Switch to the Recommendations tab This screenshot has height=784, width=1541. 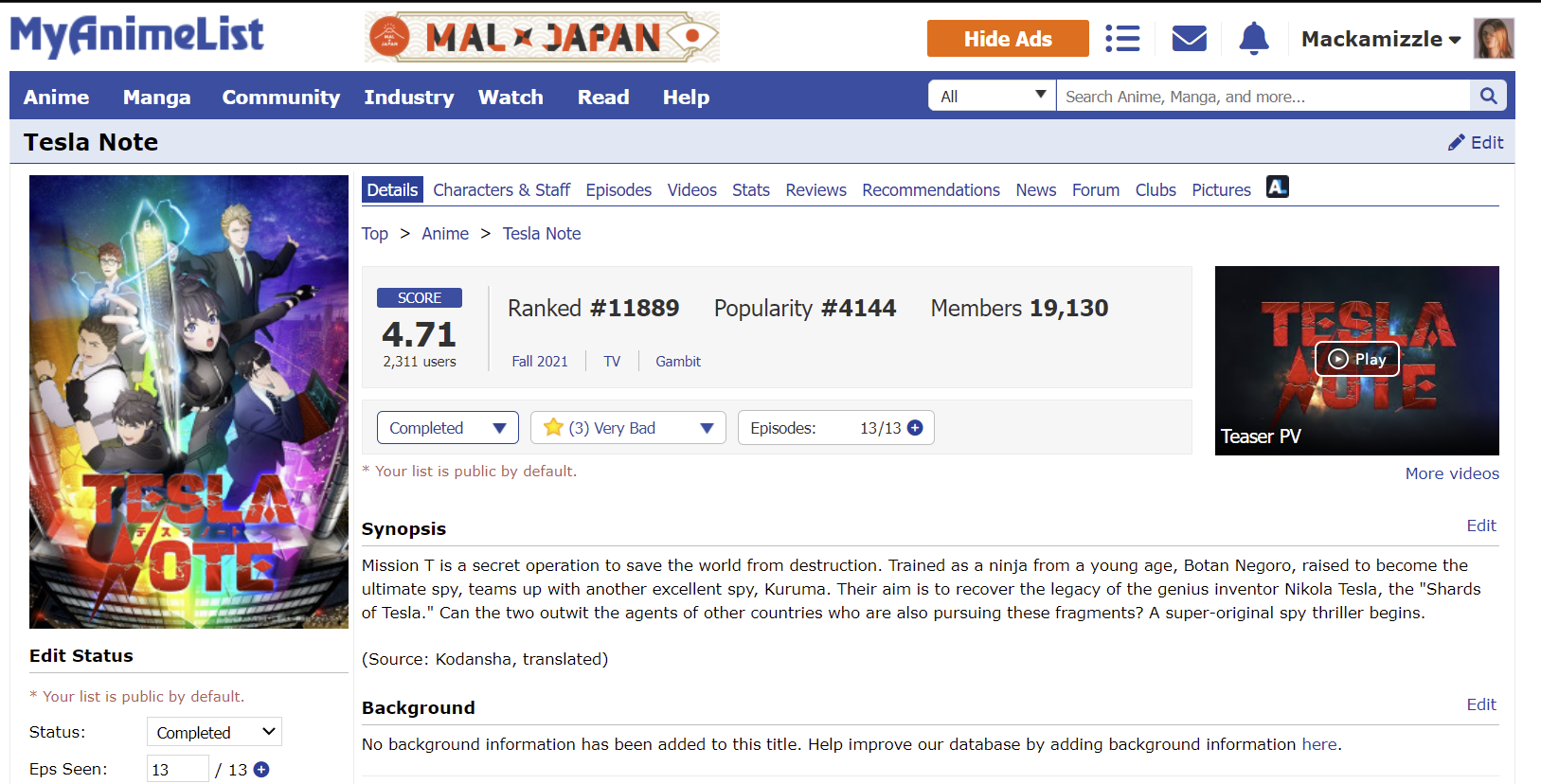[931, 190]
